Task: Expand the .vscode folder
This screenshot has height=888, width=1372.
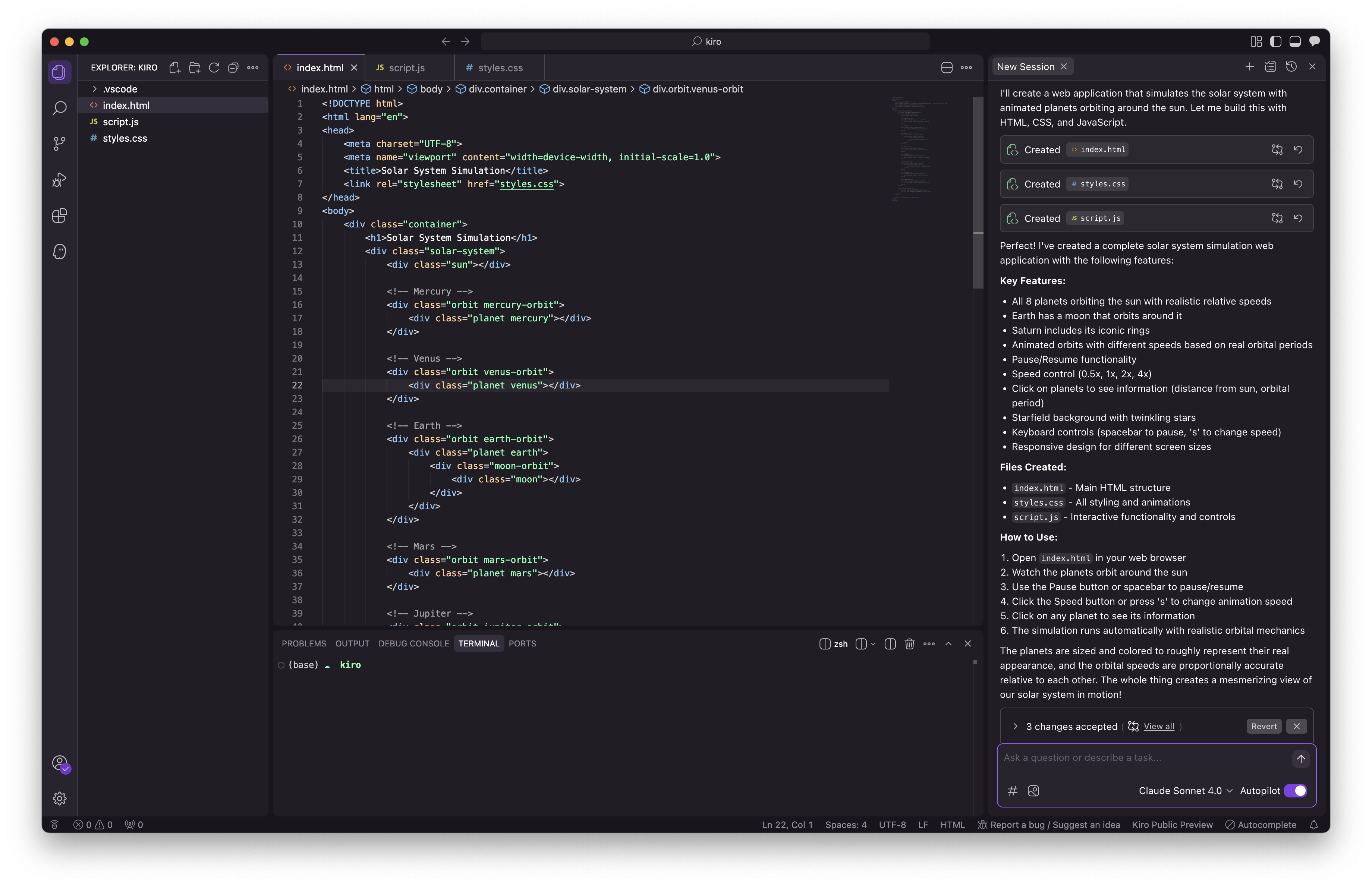Action: click(x=120, y=89)
